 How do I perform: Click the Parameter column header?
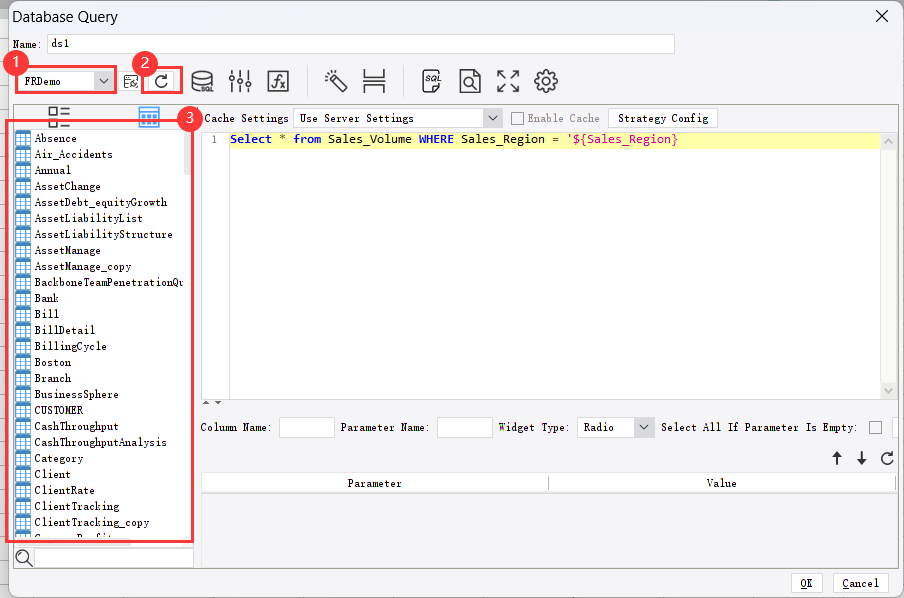pyautogui.click(x=375, y=483)
